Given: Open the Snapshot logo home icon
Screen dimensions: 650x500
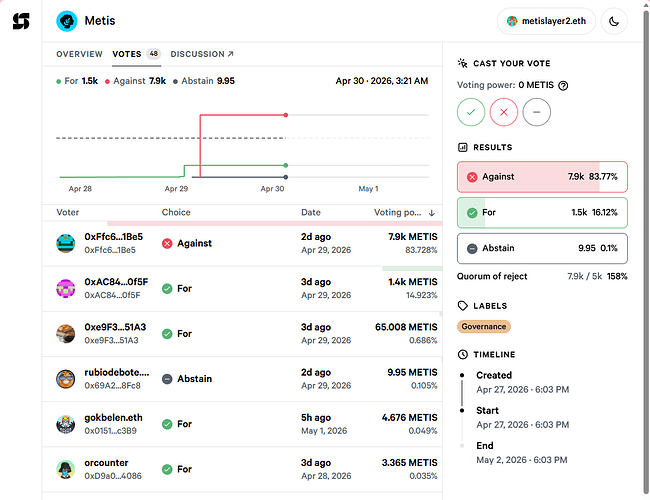Looking at the screenshot, I should [x=21, y=21].
